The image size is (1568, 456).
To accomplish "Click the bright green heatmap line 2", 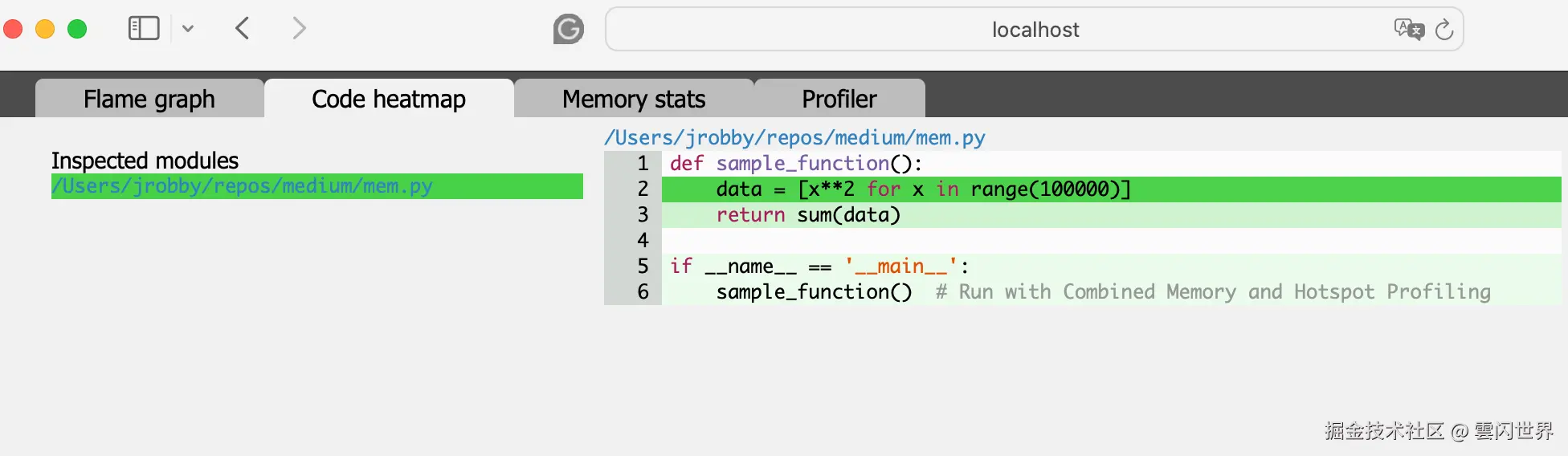I will pos(924,189).
